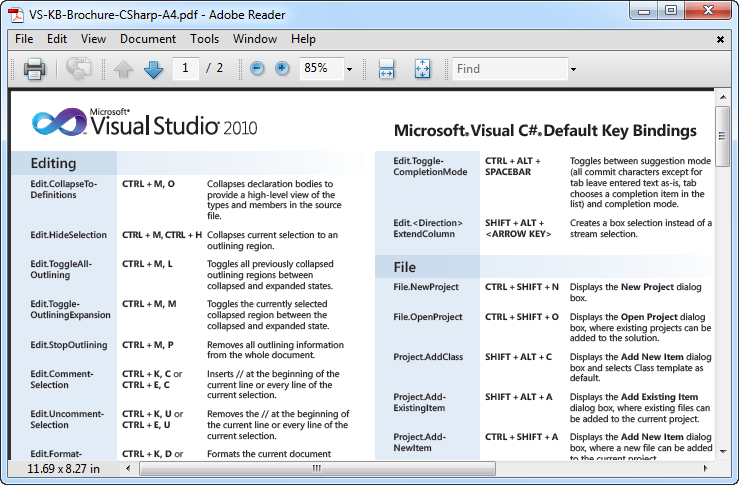
Task: Click total pages '/ 2' label
Action: pos(214,68)
